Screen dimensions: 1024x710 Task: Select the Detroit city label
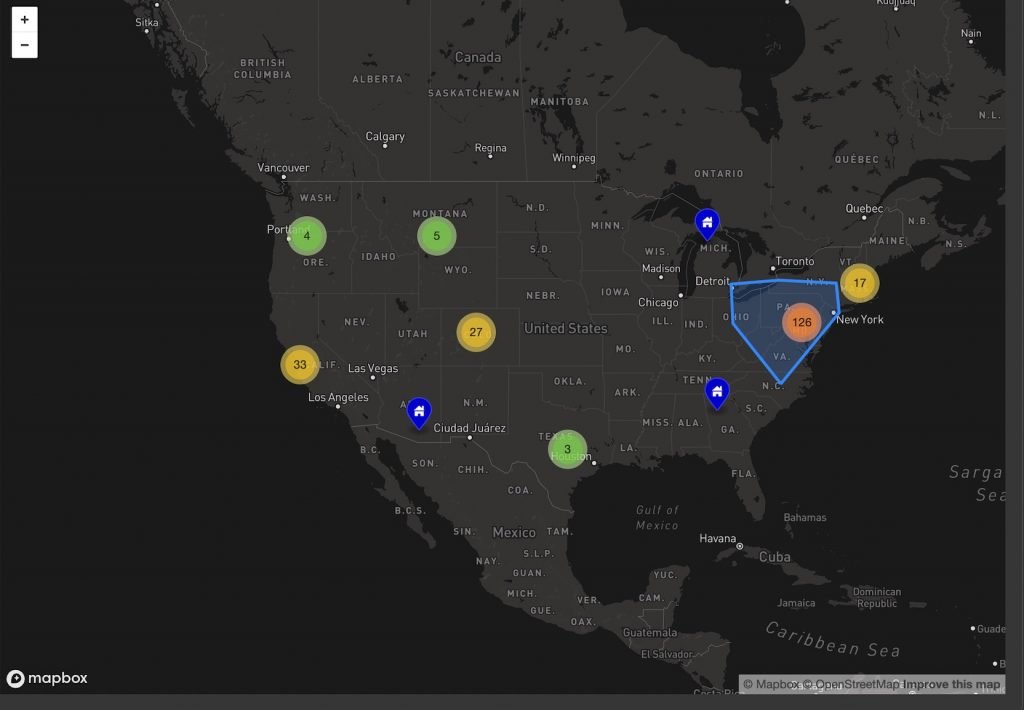click(x=712, y=281)
